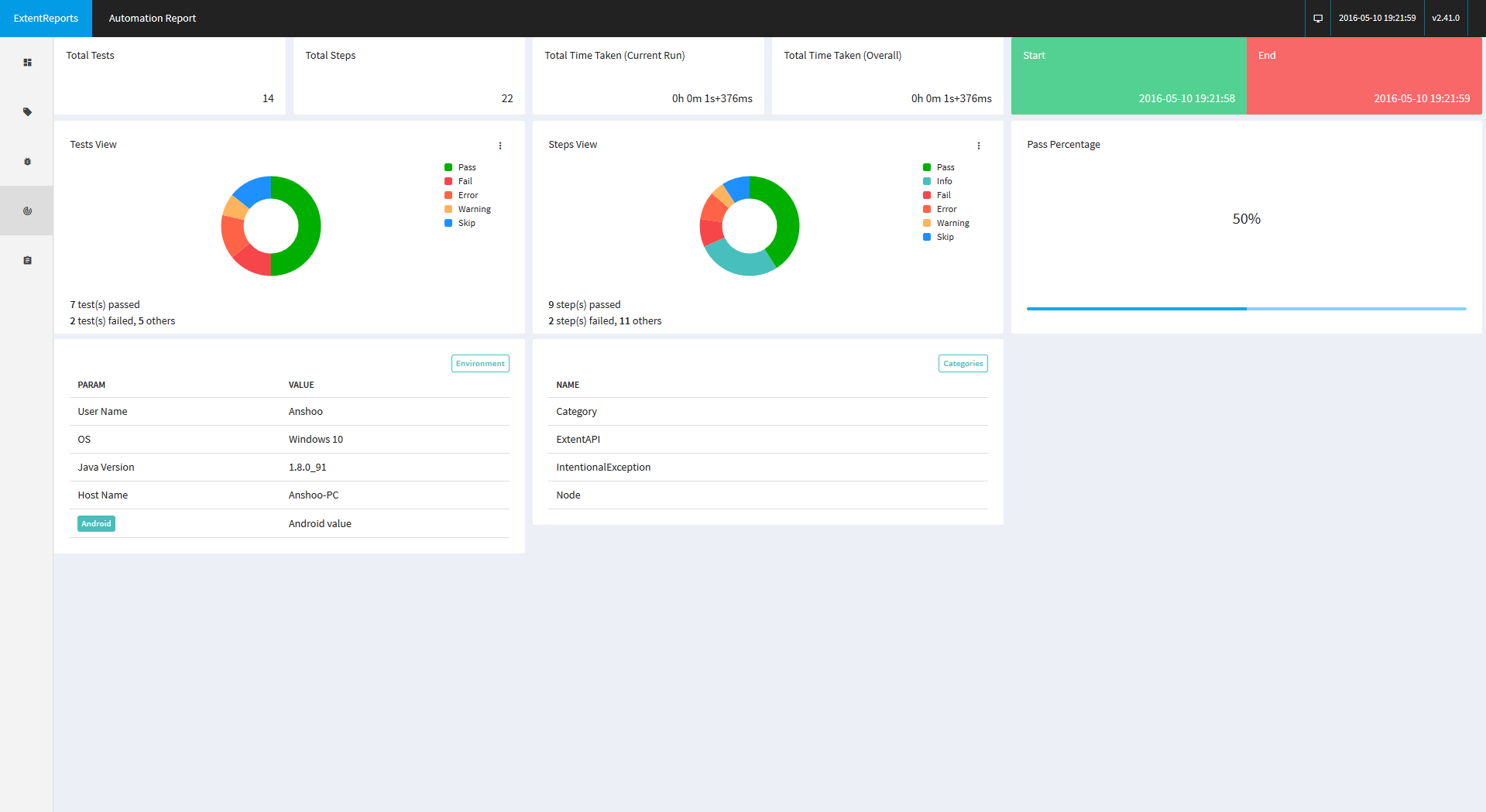Click the green Pass segment in Tests View chart
The image size is (1486, 812).
(308, 226)
